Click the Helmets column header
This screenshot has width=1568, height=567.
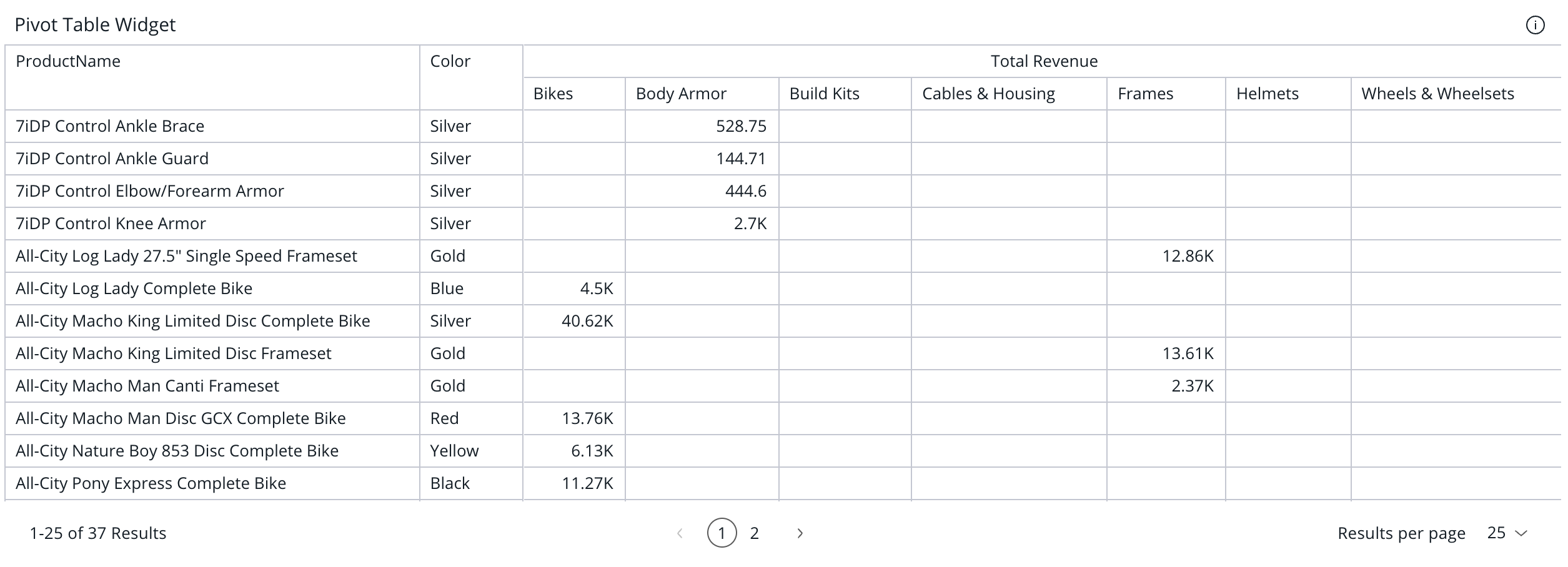[x=1267, y=94]
